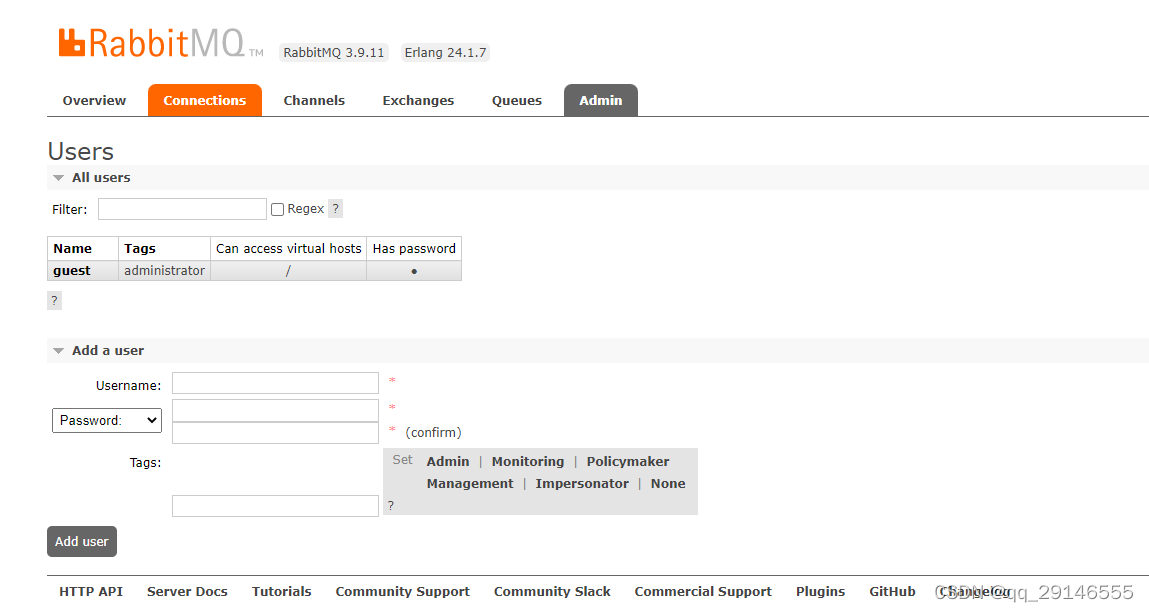The width and height of the screenshot is (1149, 612).
Task: Switch to the Overview tab
Action: pyautogui.click(x=94, y=100)
